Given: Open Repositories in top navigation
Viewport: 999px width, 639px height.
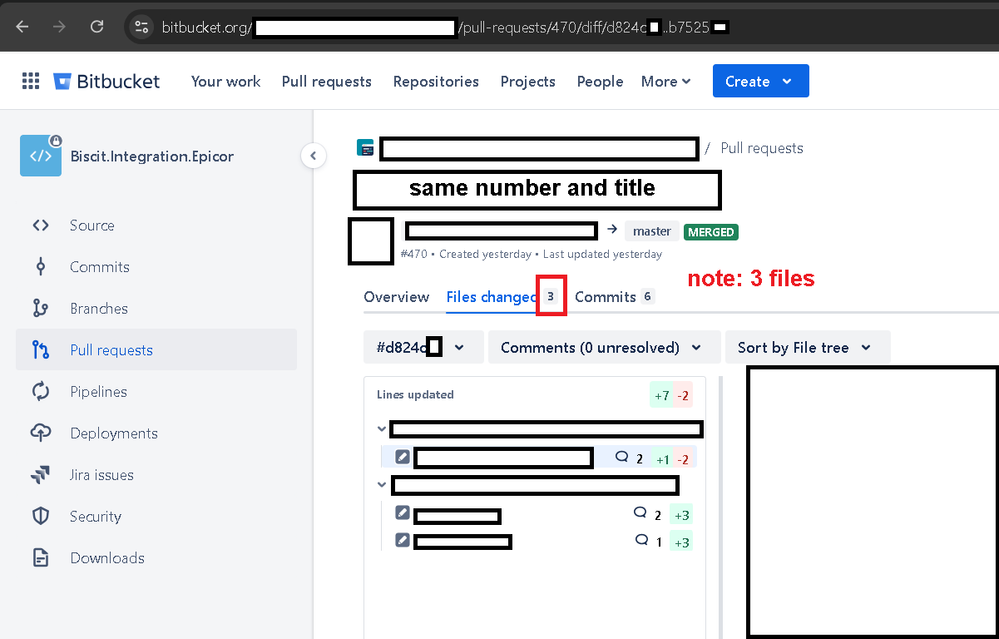Looking at the screenshot, I should point(436,82).
